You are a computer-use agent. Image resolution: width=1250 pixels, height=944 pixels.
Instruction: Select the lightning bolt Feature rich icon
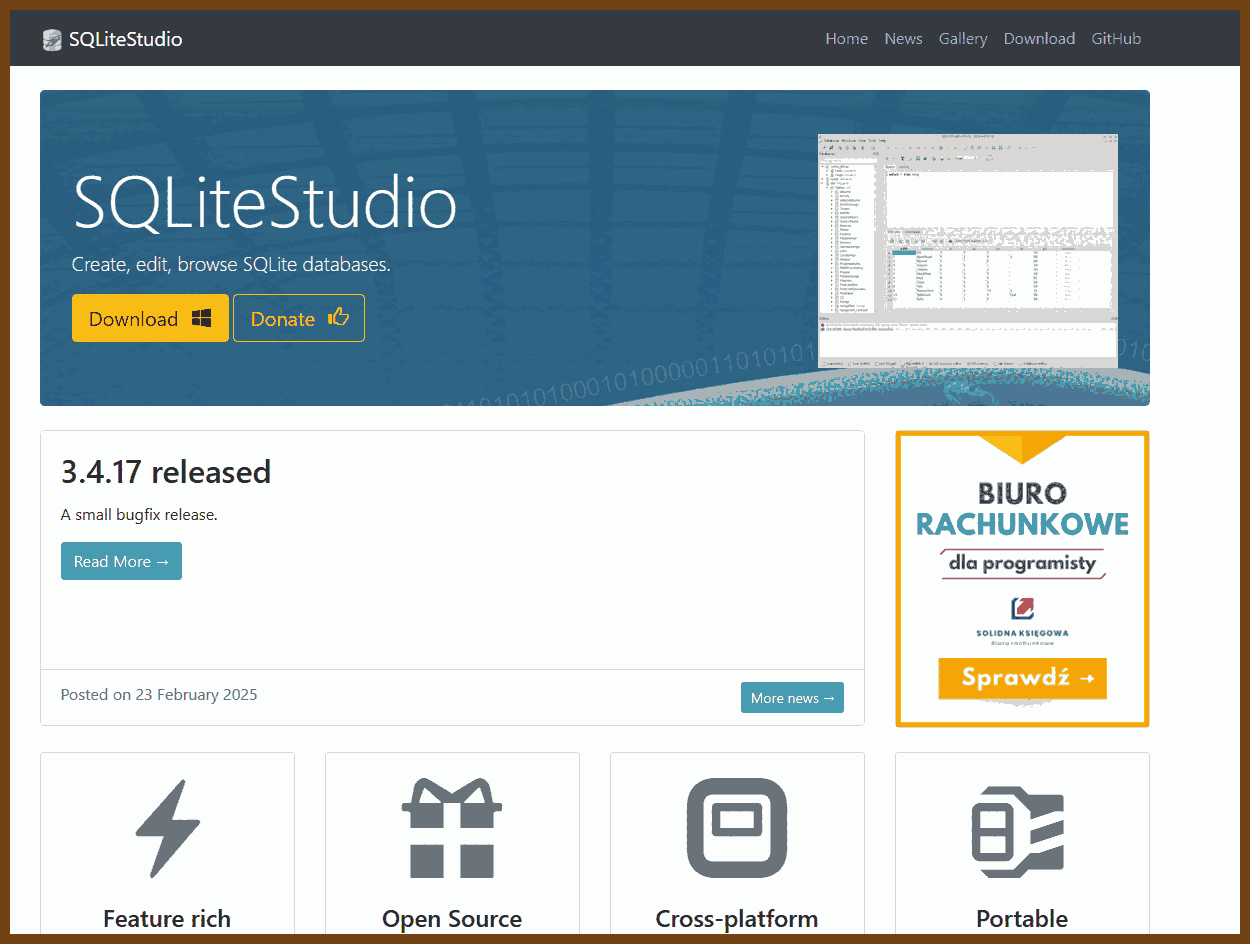point(167,829)
